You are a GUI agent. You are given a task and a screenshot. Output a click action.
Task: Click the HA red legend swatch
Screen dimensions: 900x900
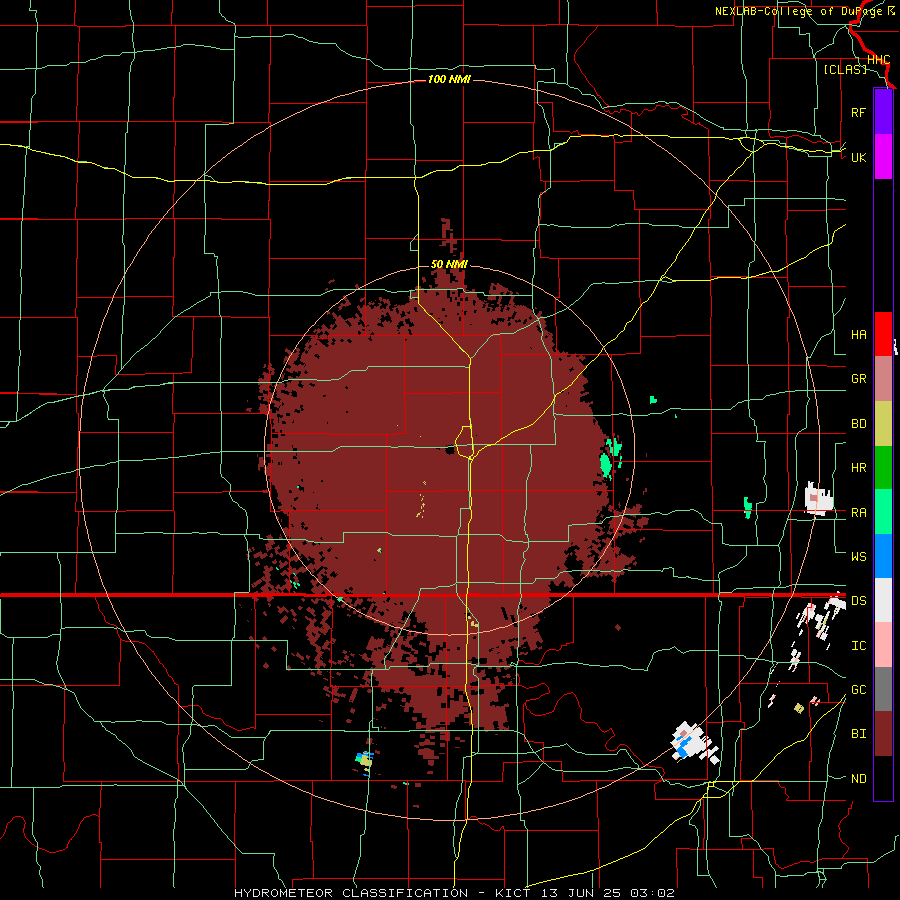click(x=883, y=334)
